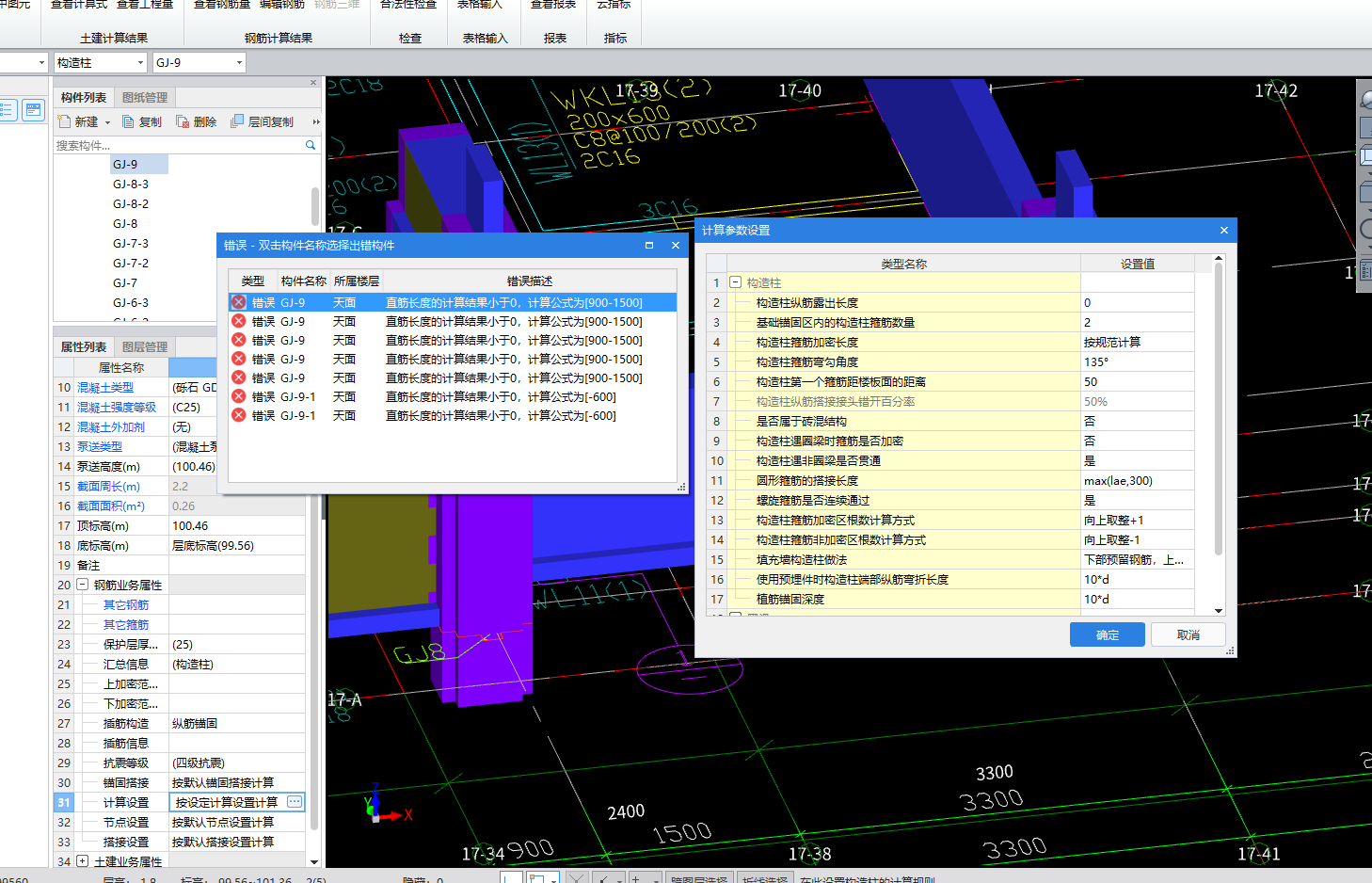Close the component list panel

(x=313, y=83)
